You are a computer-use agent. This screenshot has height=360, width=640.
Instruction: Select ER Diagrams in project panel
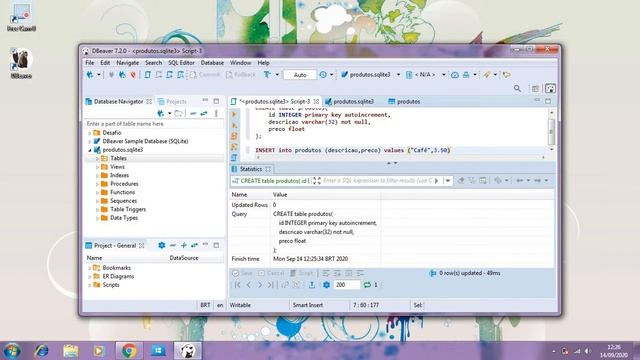click(x=118, y=276)
